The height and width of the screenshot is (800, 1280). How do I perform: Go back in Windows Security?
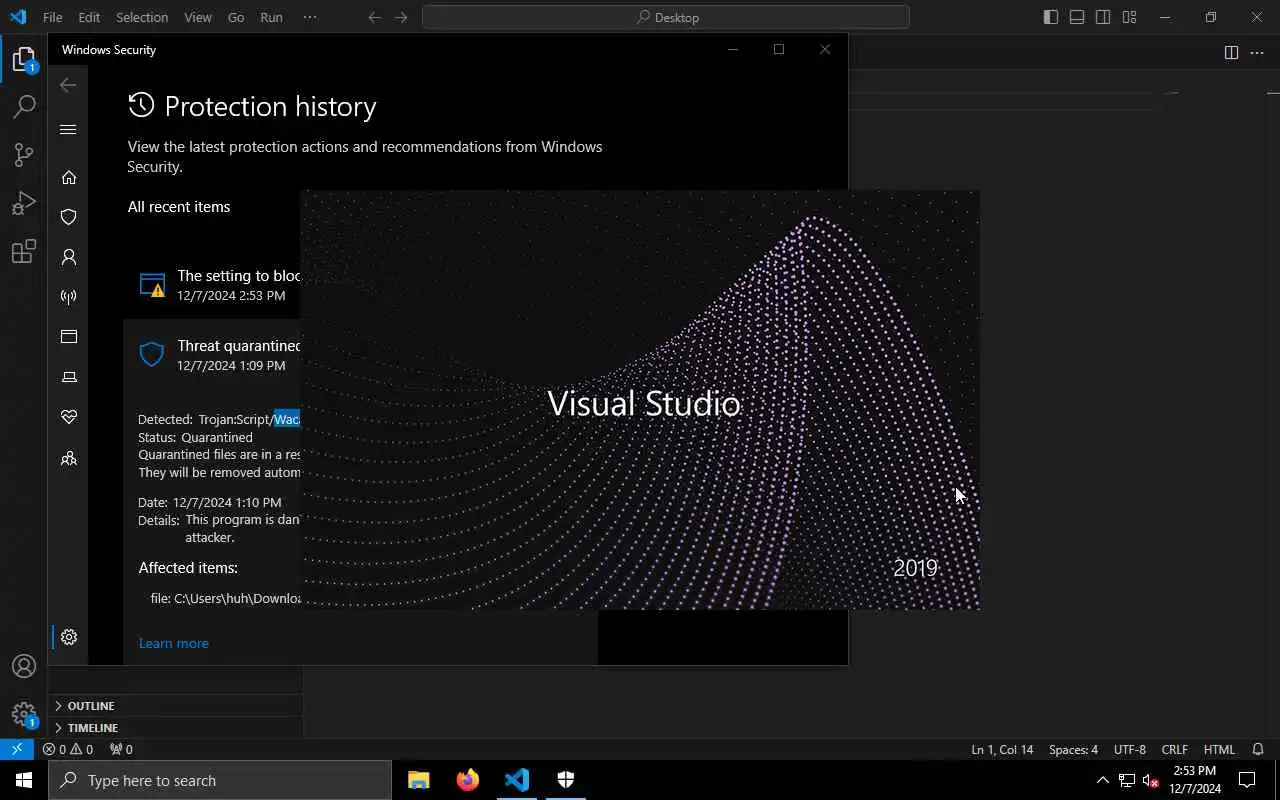click(x=68, y=85)
